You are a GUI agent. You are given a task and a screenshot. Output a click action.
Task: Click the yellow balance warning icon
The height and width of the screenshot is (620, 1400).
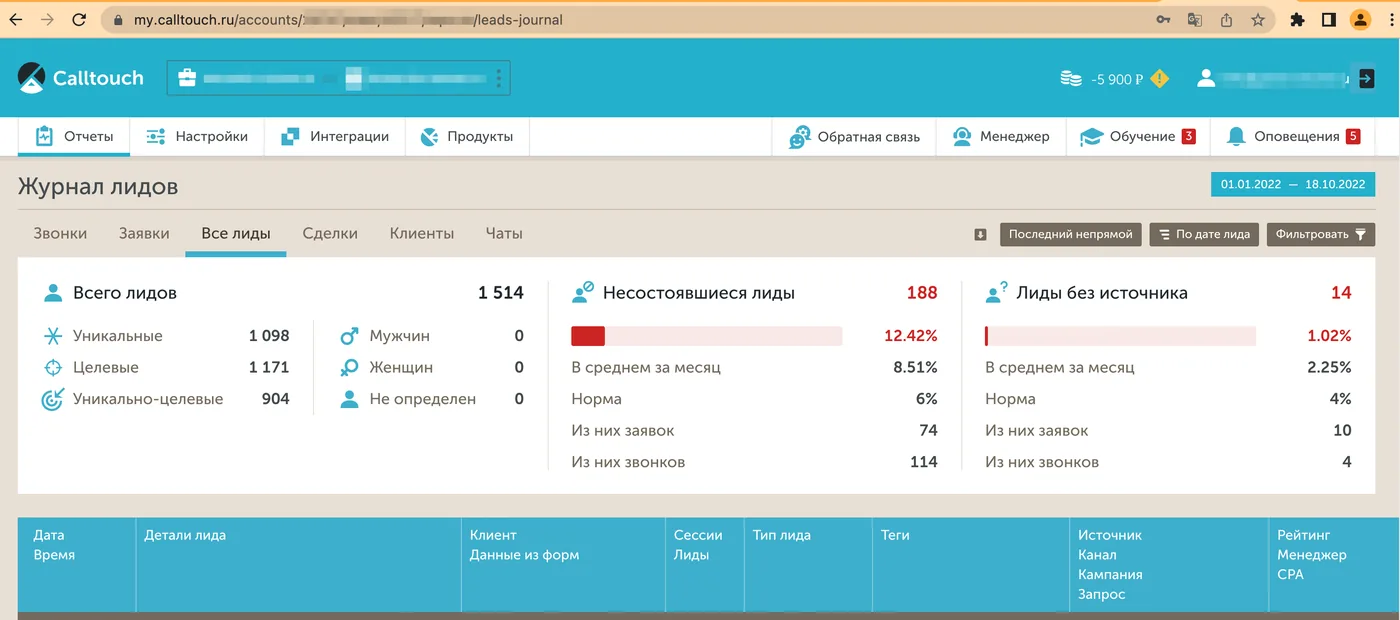coord(1159,79)
